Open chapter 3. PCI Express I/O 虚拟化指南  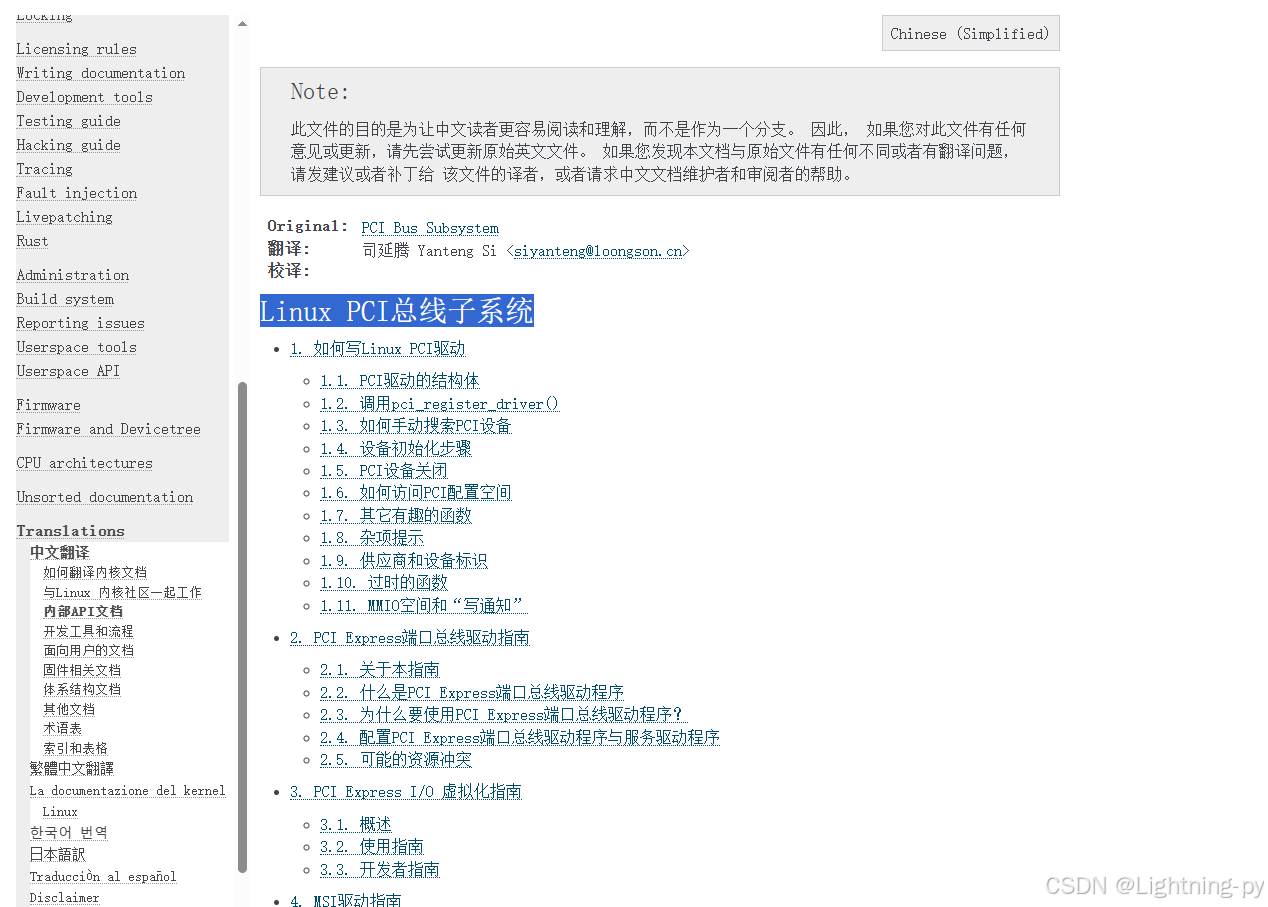[x=405, y=791]
